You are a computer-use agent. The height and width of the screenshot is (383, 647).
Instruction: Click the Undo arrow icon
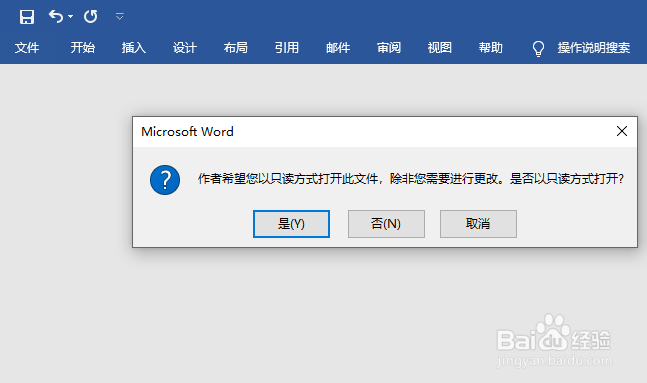(x=56, y=17)
